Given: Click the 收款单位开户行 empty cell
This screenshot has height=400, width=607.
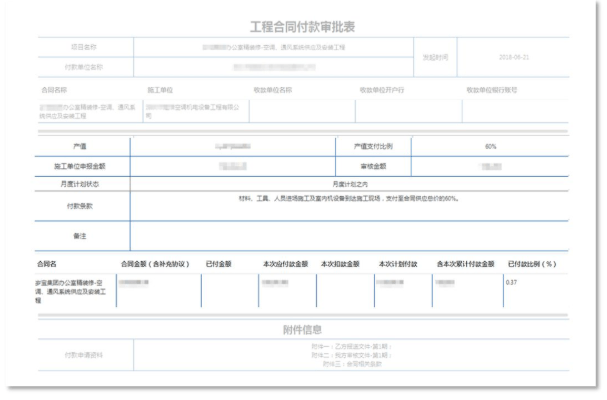Looking at the screenshot, I should pyautogui.click(x=409, y=111).
